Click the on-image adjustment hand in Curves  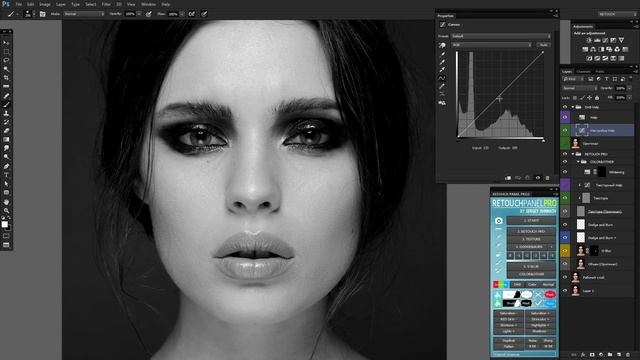[442, 45]
